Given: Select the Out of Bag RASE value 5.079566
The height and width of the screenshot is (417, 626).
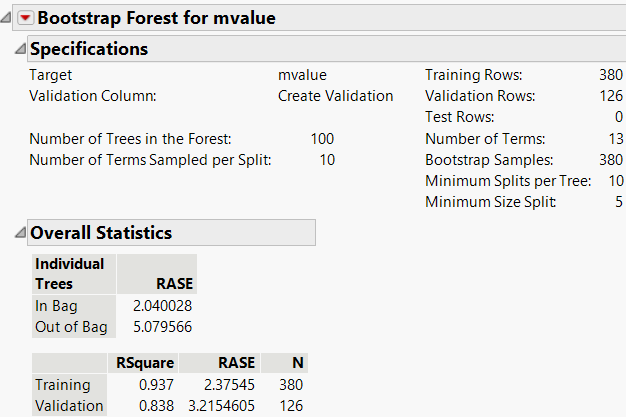Looking at the screenshot, I should click(x=162, y=327).
